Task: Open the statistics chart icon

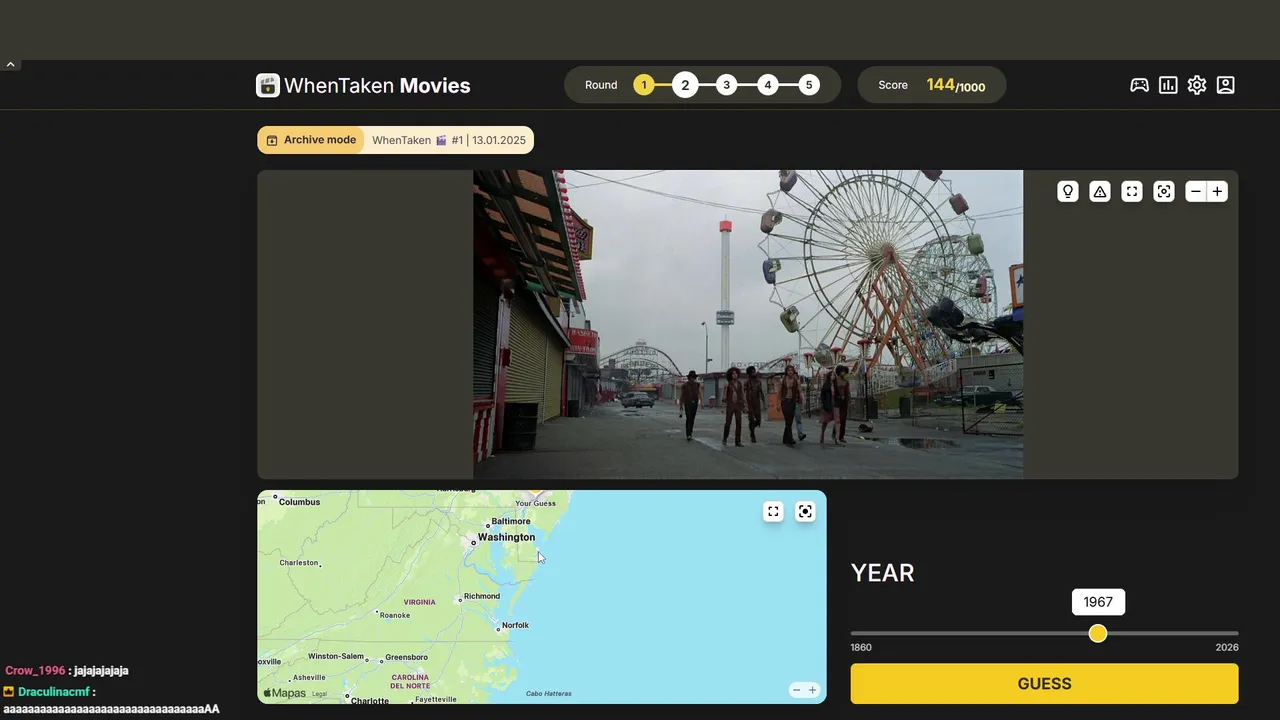Action: point(1168,85)
